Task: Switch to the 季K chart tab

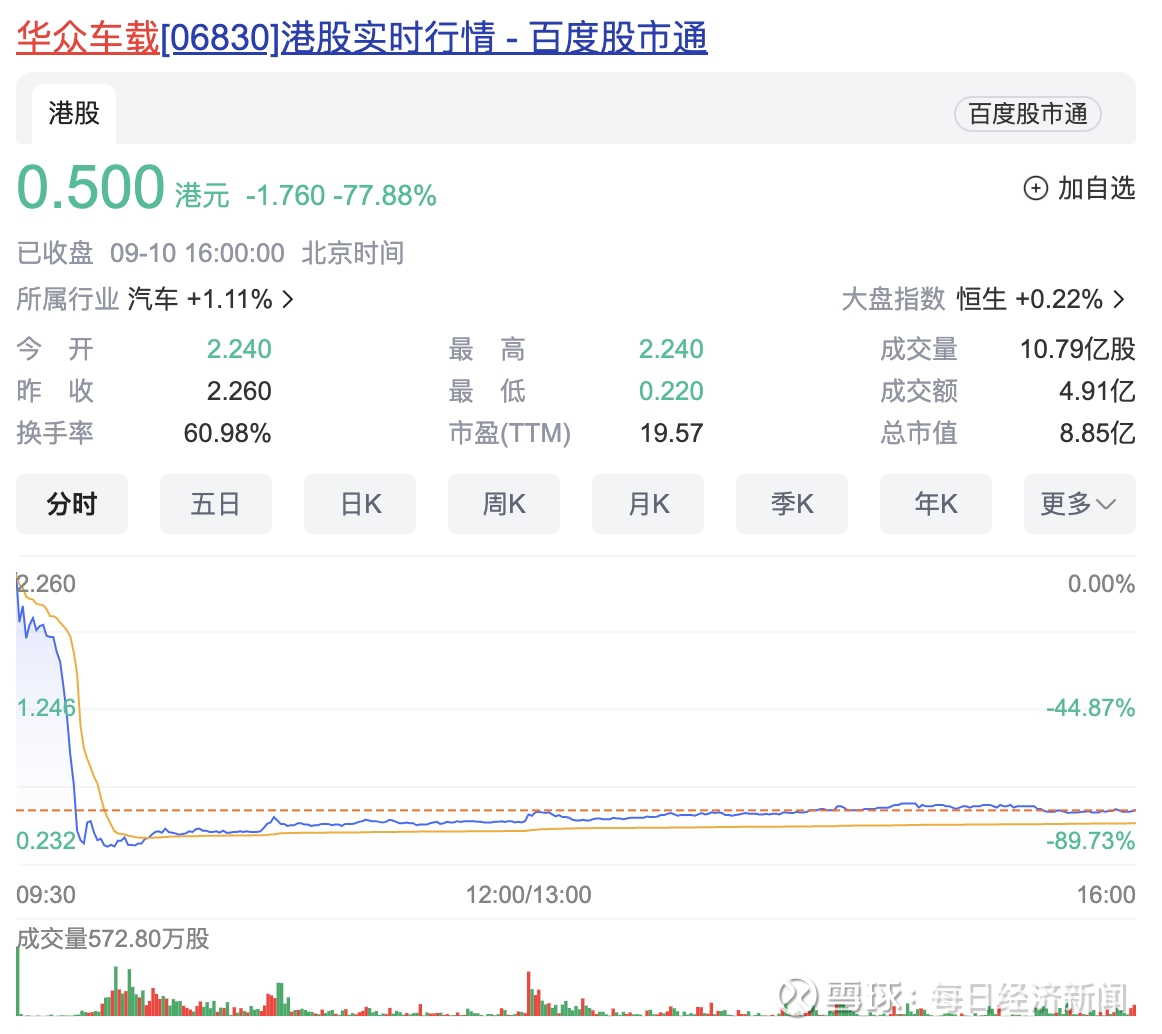Action: pos(791,504)
